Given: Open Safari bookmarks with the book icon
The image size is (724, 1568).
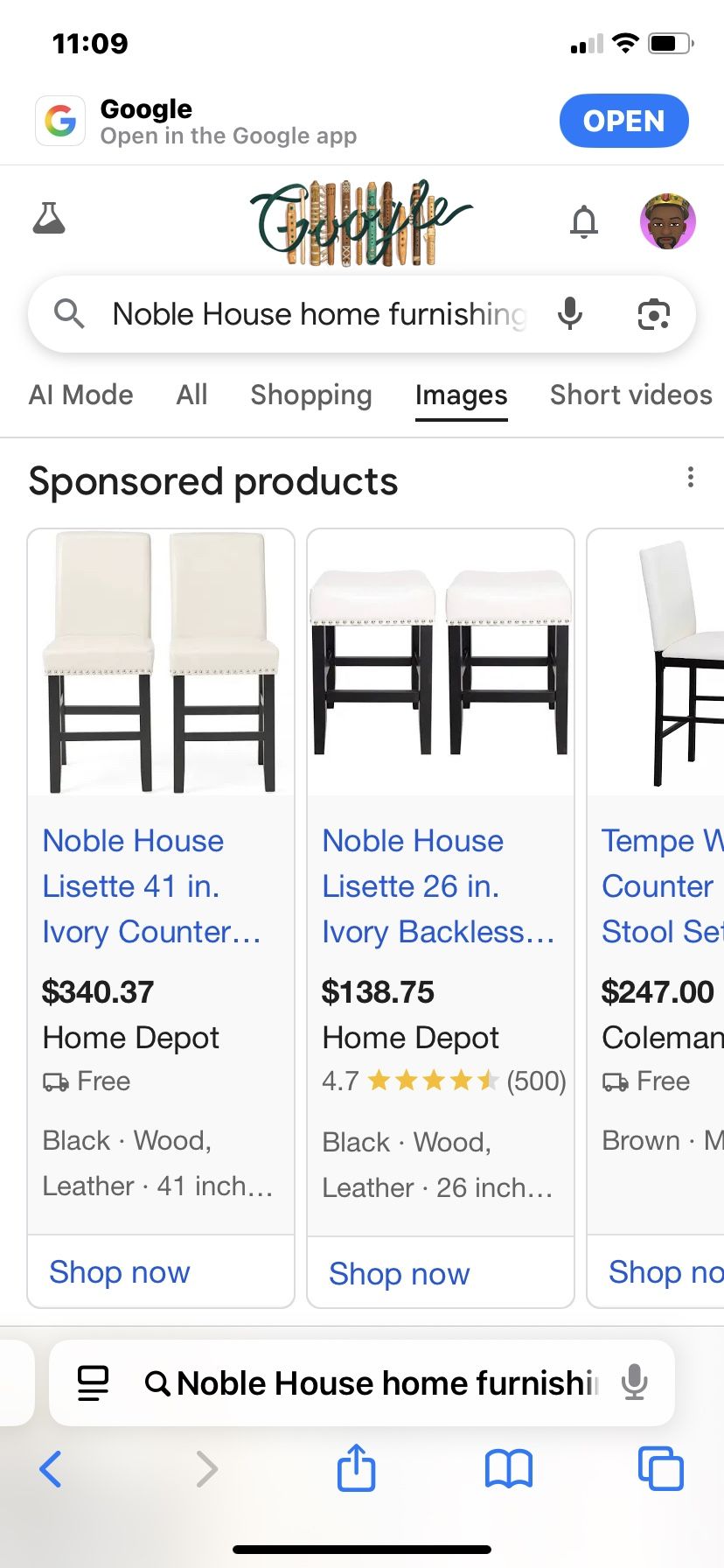Looking at the screenshot, I should pyautogui.click(x=508, y=1469).
